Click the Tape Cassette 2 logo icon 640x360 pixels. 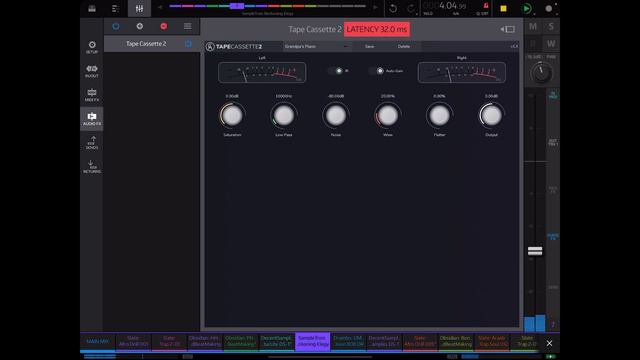[210, 47]
